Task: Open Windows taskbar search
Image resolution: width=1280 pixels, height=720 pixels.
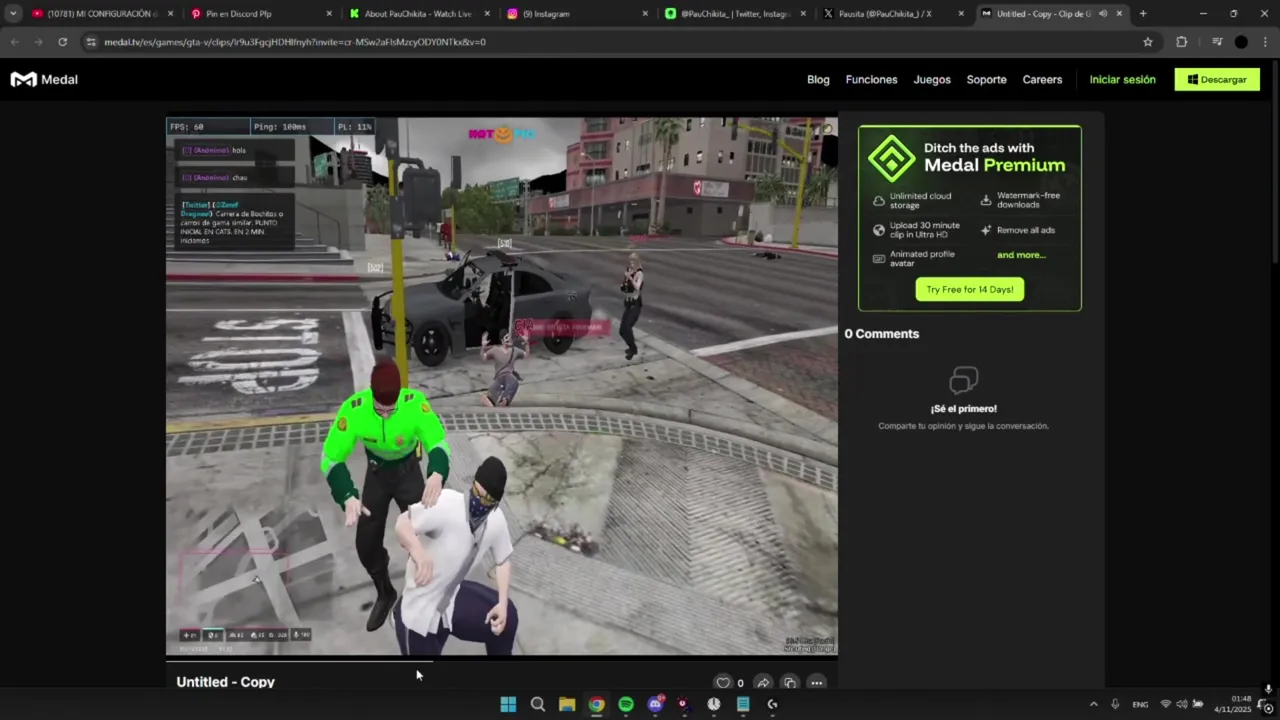Action: pyautogui.click(x=538, y=704)
